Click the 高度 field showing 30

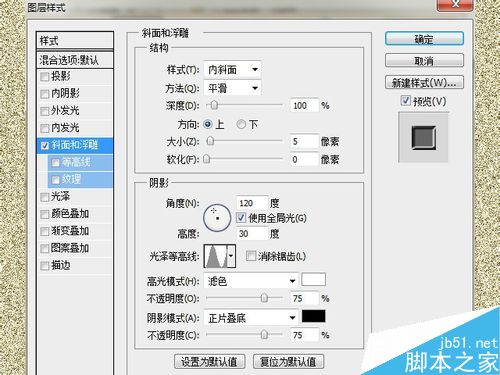pos(252,234)
